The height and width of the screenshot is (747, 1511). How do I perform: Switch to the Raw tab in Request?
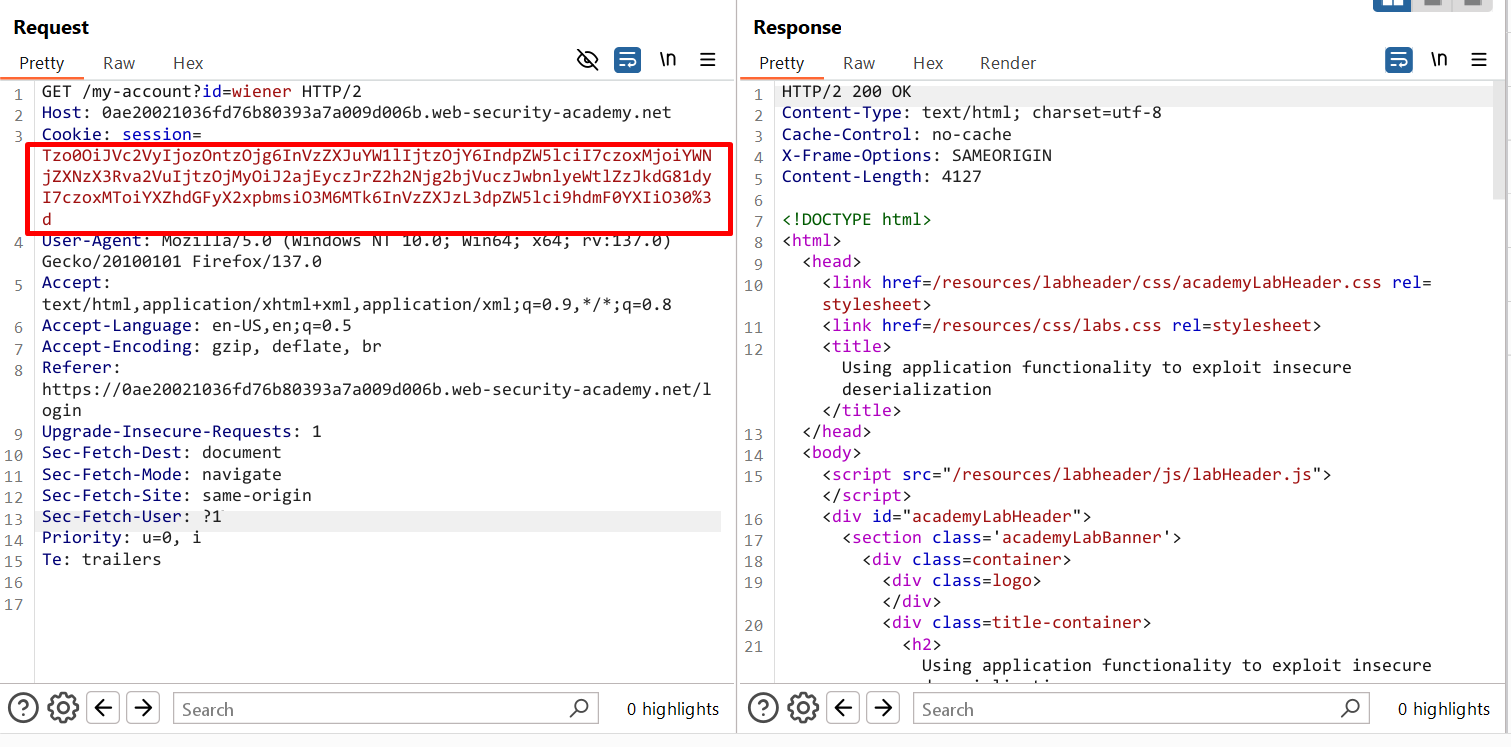(x=119, y=63)
